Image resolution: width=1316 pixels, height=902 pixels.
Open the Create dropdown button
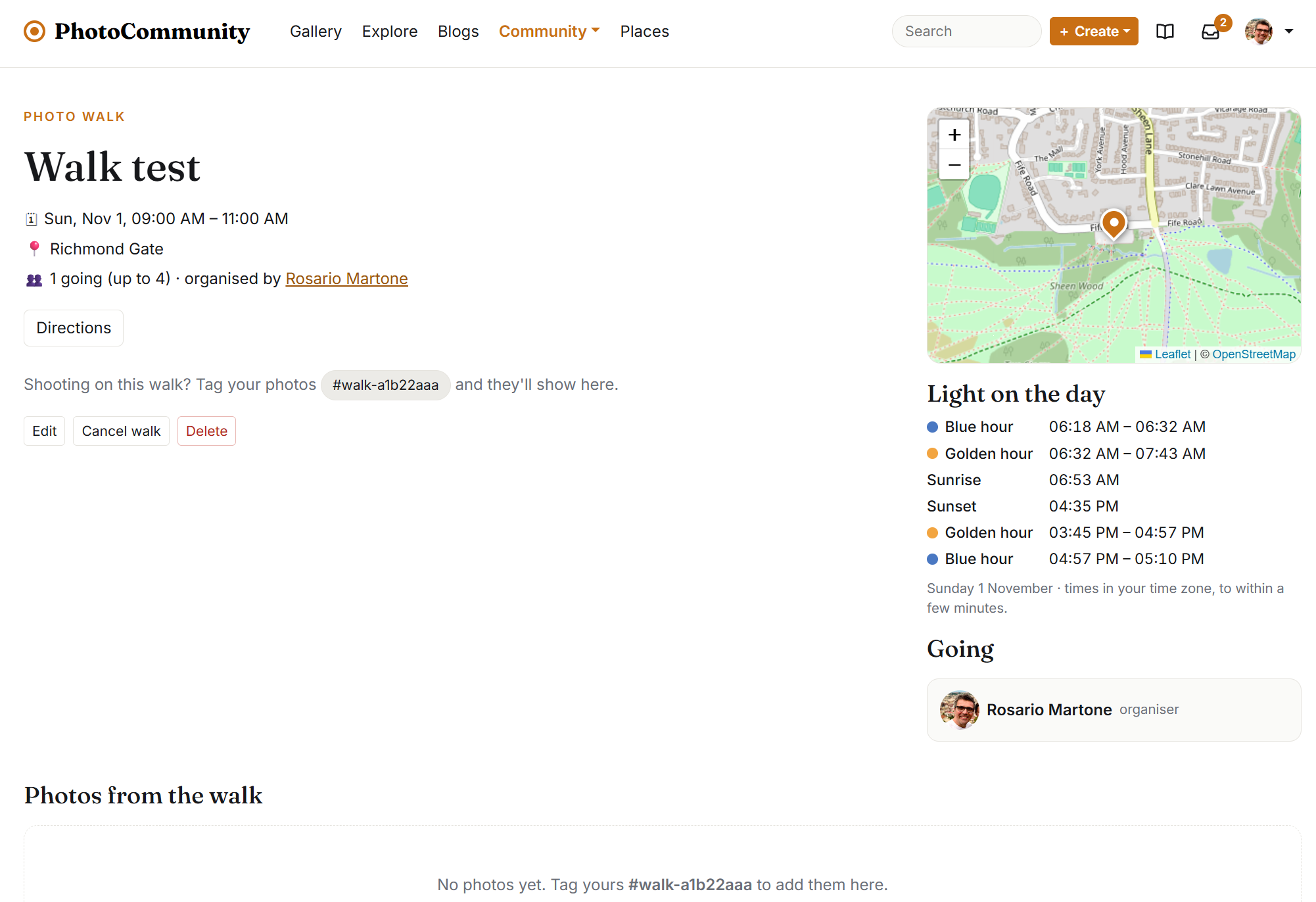click(1094, 32)
